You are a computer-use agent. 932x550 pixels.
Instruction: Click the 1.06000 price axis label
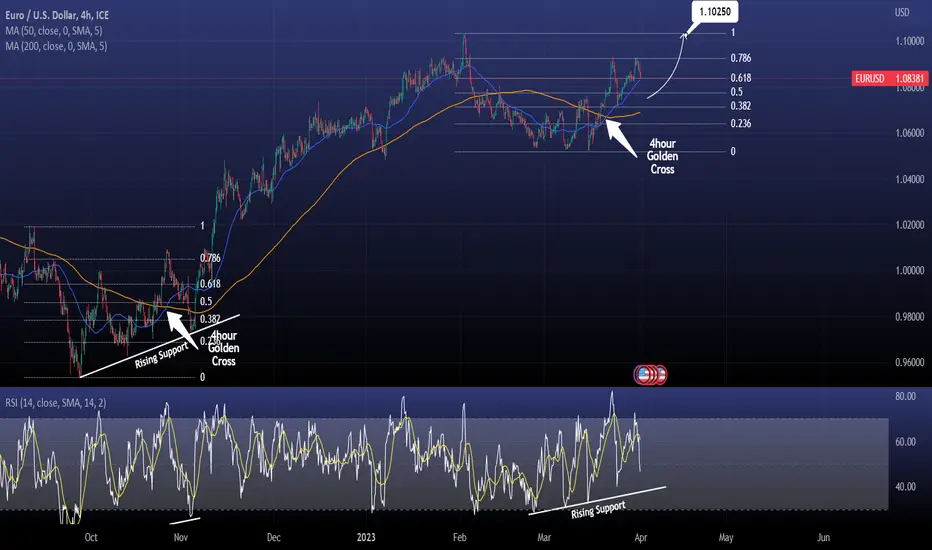click(x=909, y=133)
